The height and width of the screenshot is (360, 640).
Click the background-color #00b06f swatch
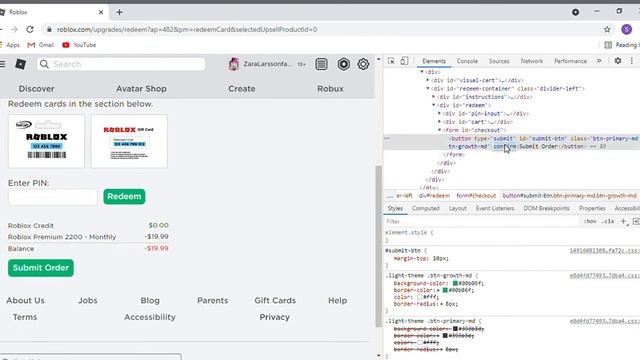[455, 283]
